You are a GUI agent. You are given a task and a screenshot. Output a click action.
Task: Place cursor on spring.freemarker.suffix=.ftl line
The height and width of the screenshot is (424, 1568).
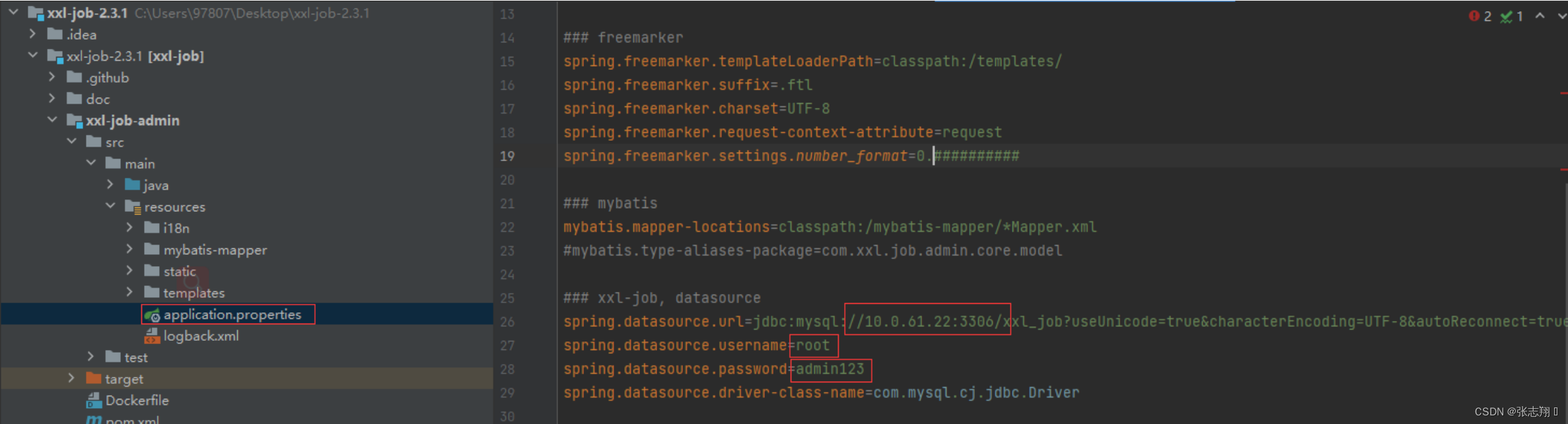click(x=688, y=85)
